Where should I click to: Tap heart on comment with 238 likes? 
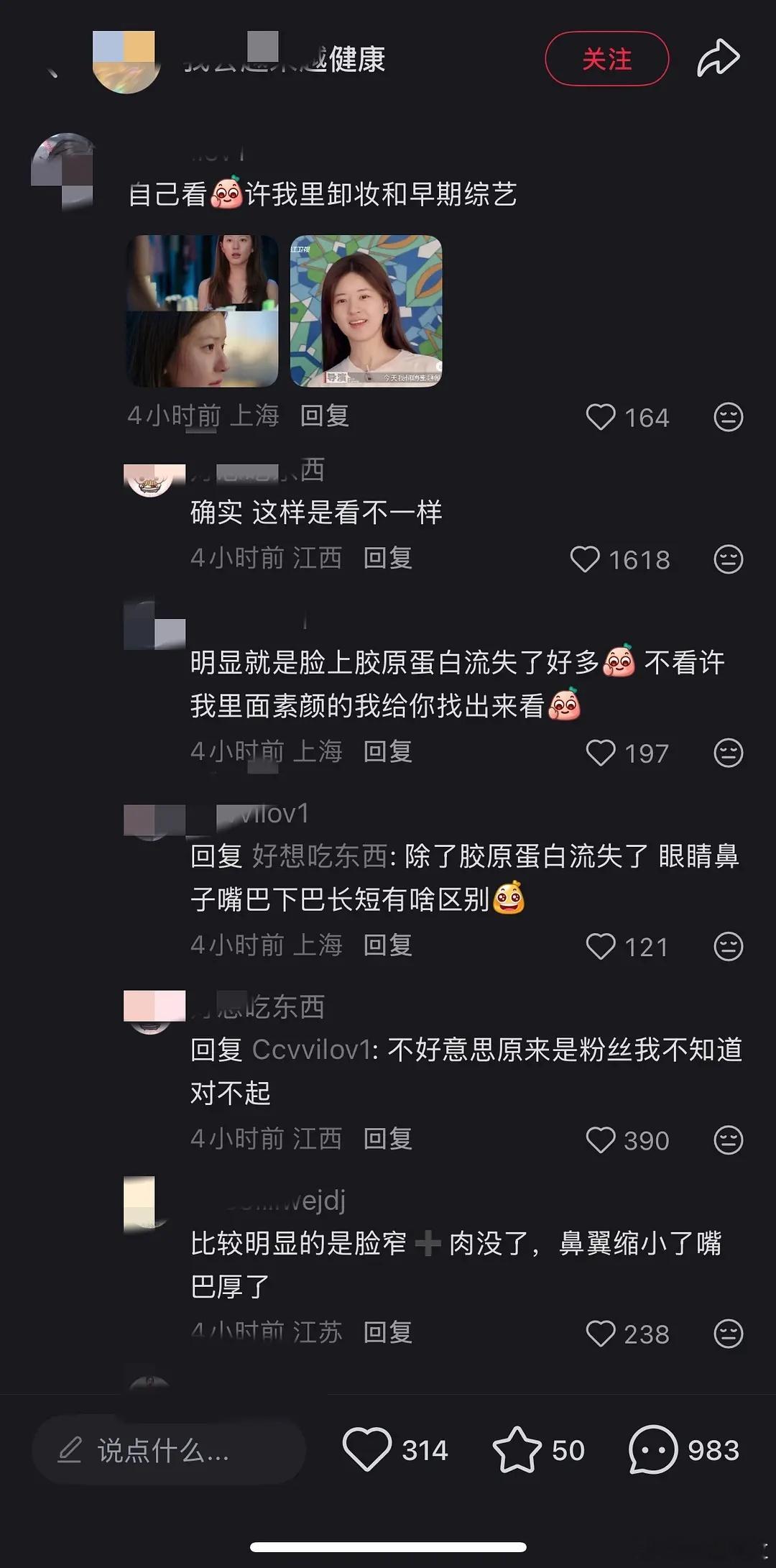(x=601, y=1333)
